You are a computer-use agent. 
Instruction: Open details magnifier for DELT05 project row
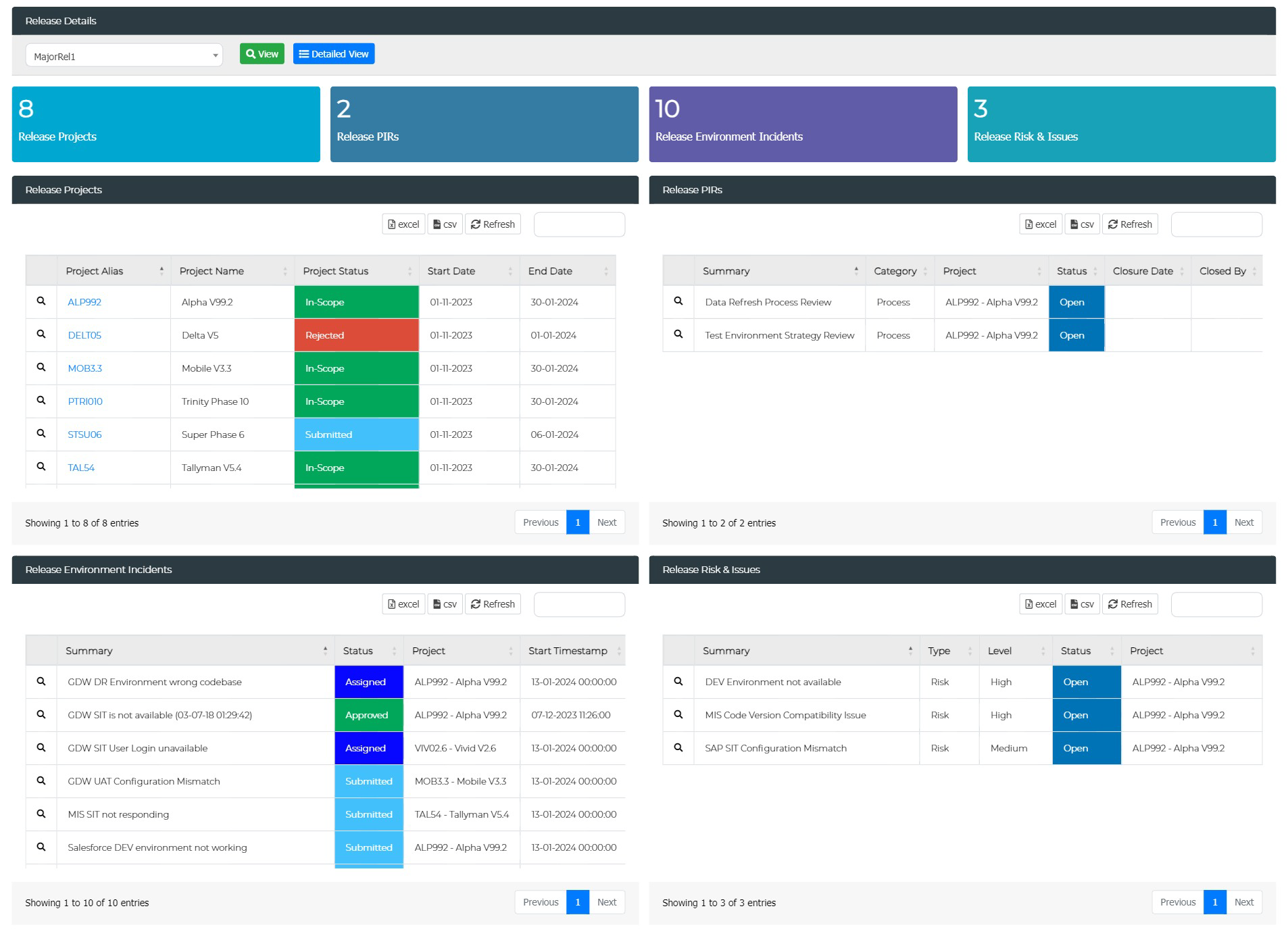[x=41, y=334]
